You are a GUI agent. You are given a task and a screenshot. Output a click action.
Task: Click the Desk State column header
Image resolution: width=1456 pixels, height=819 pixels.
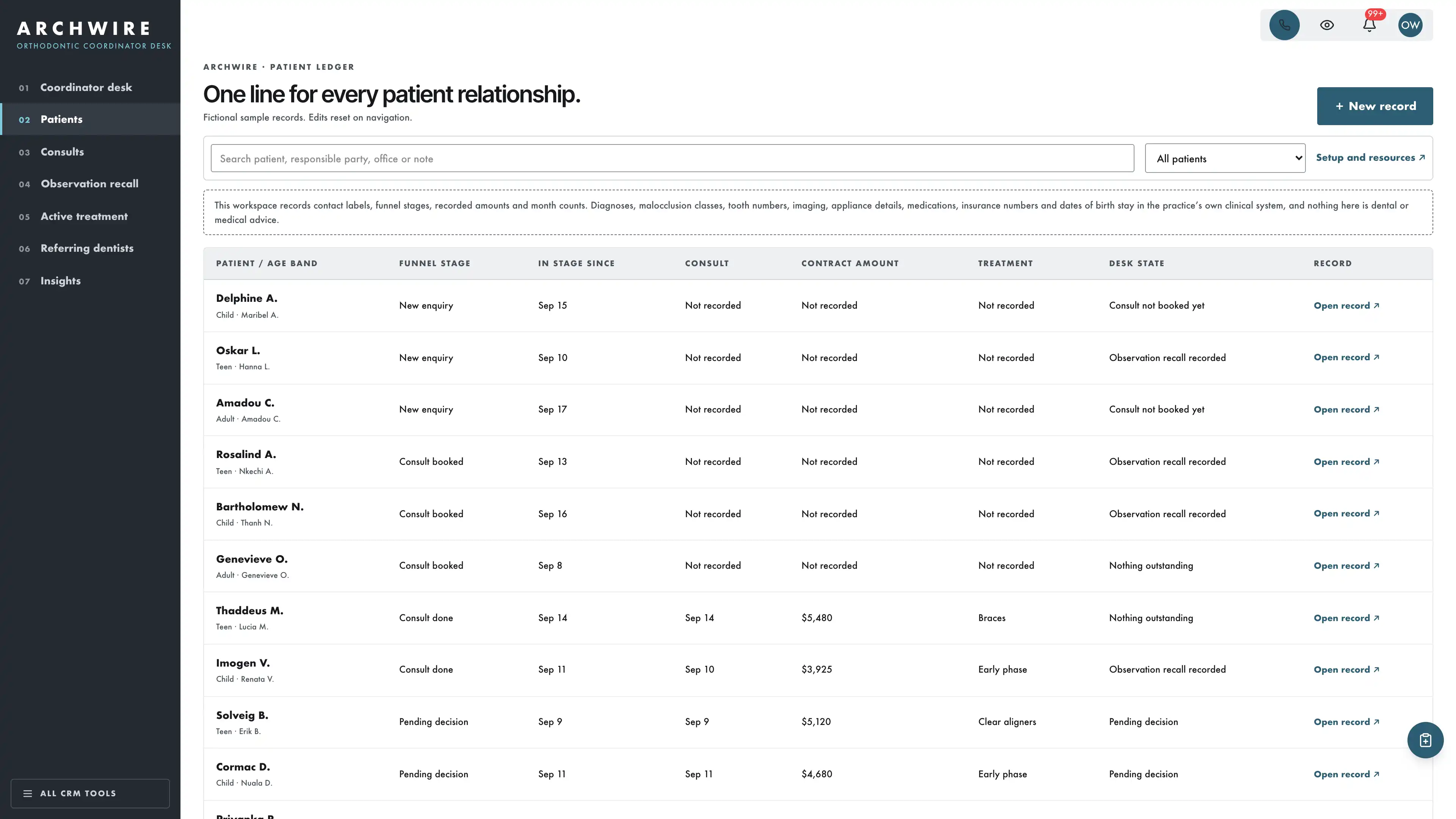click(x=1136, y=264)
